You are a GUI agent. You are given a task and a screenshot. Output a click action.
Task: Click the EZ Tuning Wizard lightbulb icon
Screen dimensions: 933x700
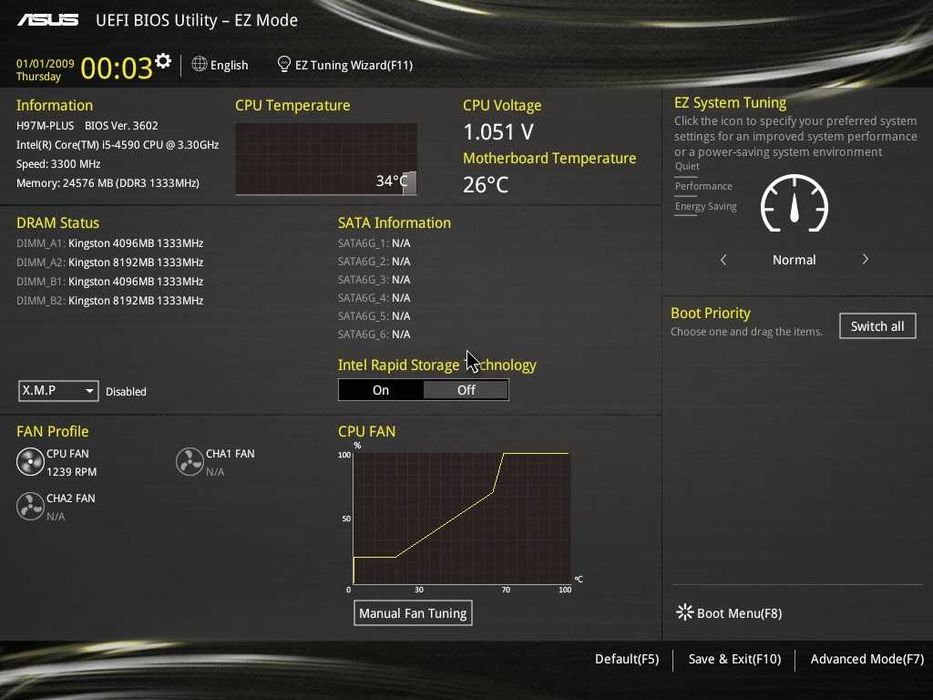(284, 64)
